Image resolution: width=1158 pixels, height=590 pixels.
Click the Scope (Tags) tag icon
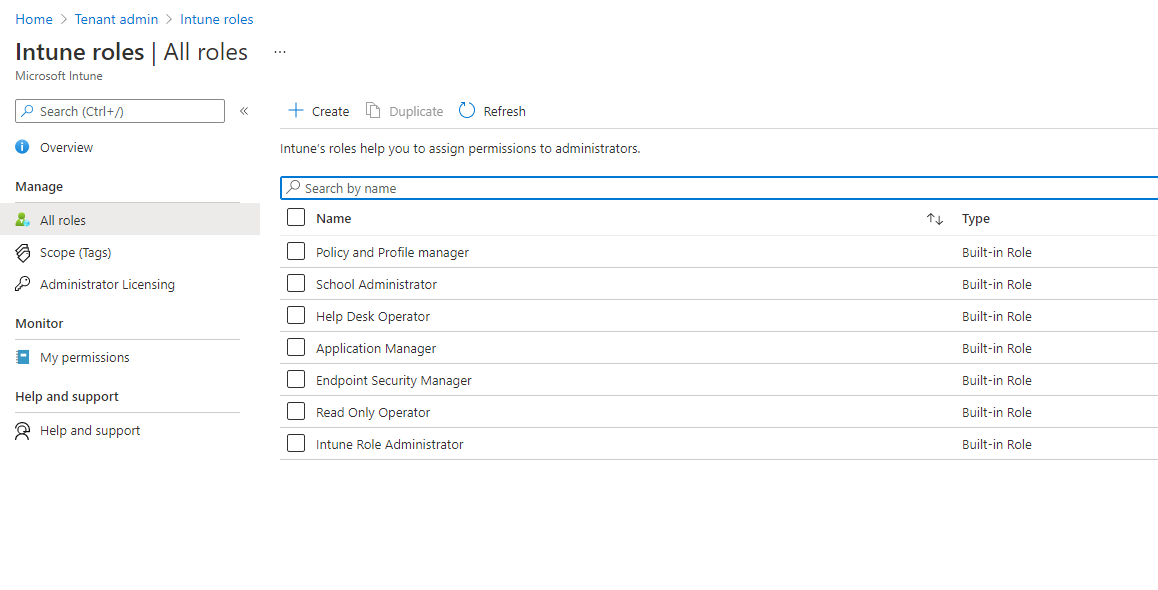(x=23, y=252)
